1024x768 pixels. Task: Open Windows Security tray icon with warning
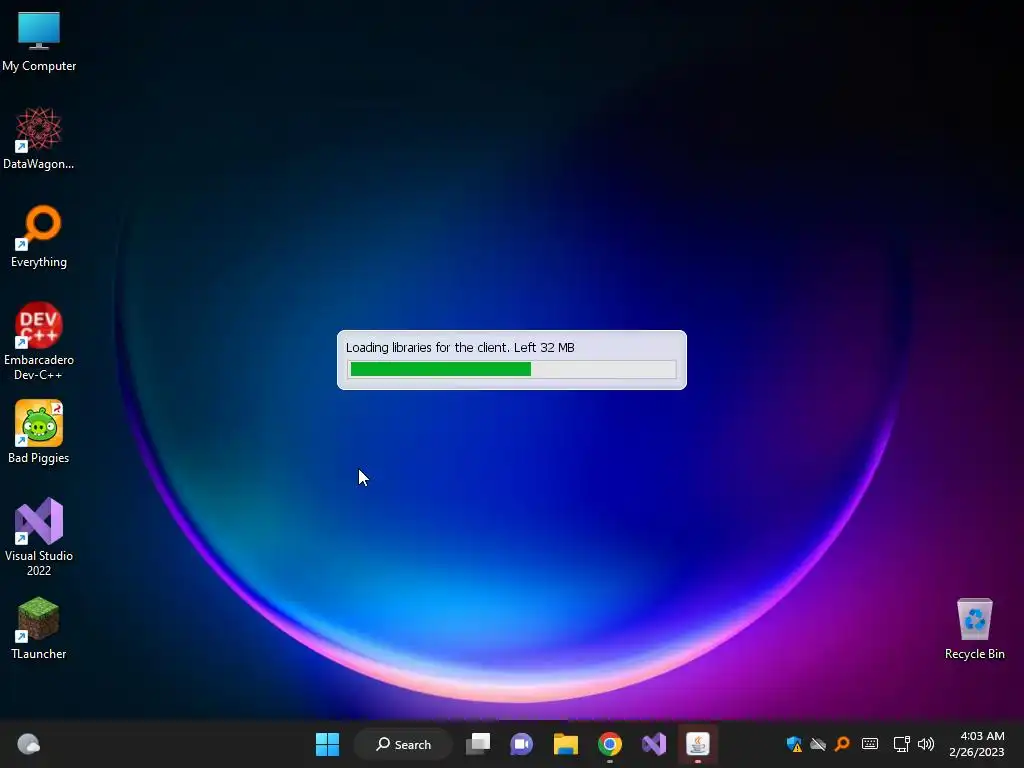[x=794, y=744]
